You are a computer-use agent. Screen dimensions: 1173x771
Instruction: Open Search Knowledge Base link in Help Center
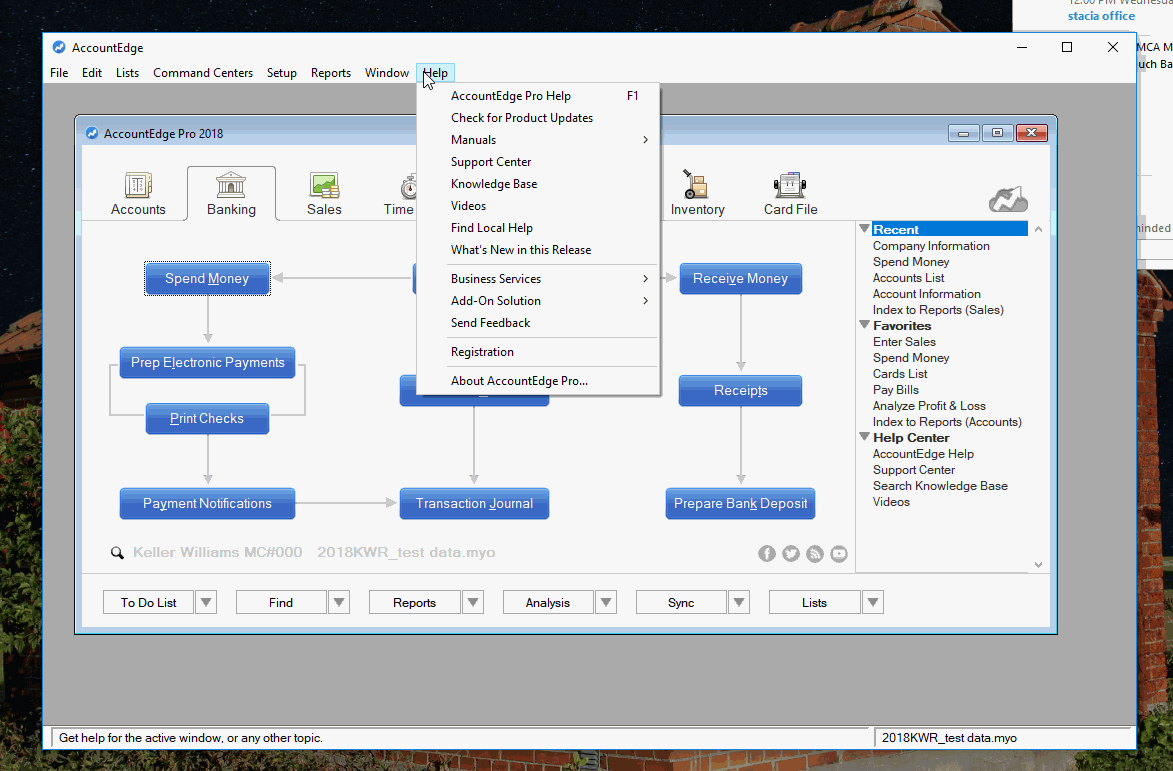[x=940, y=486]
